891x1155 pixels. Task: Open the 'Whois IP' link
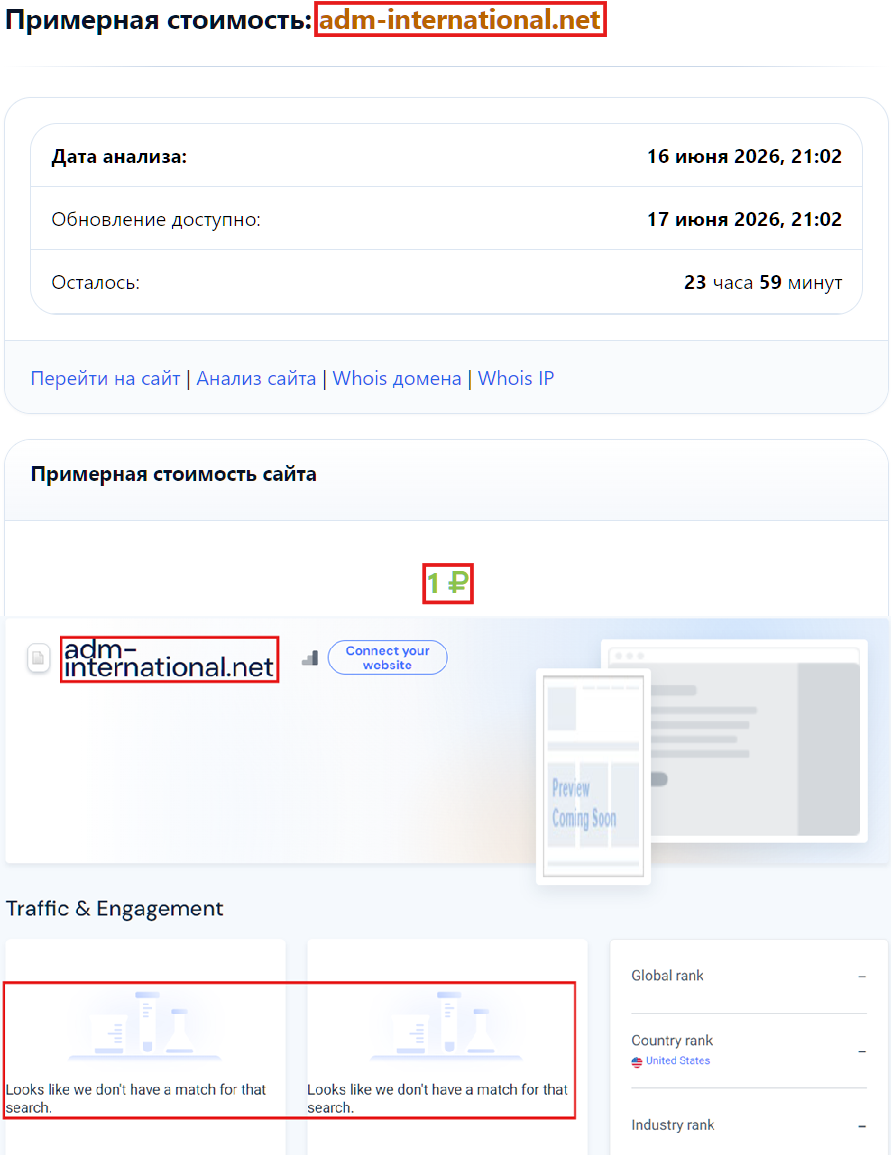tap(515, 378)
